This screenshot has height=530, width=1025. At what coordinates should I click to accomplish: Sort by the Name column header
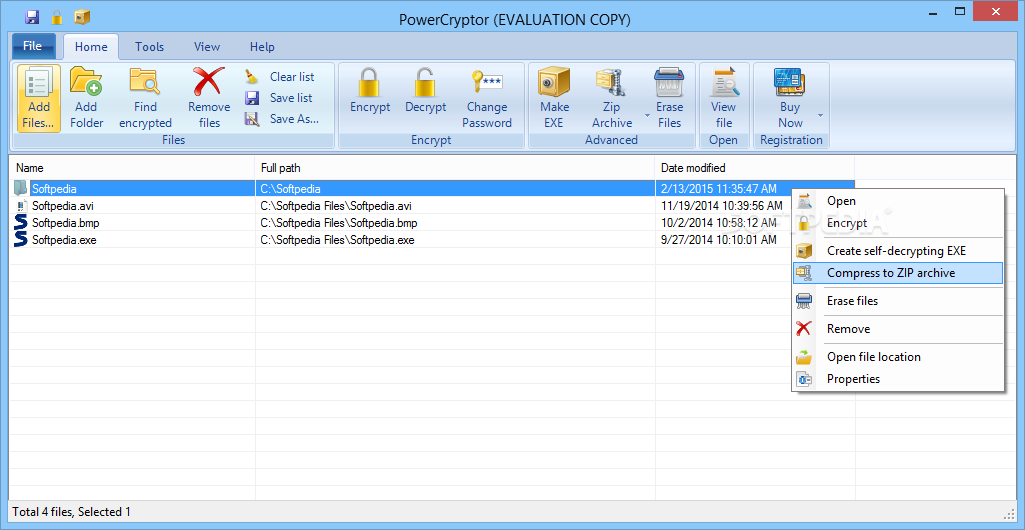tap(133, 168)
